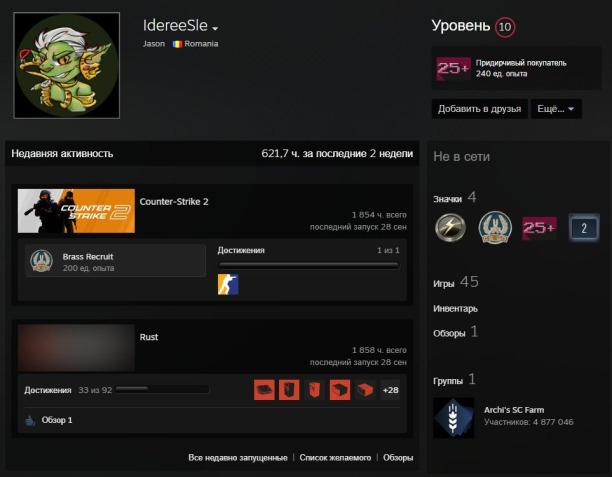
Task: Click the first Rust achievement icon
Action: pyautogui.click(x=264, y=390)
